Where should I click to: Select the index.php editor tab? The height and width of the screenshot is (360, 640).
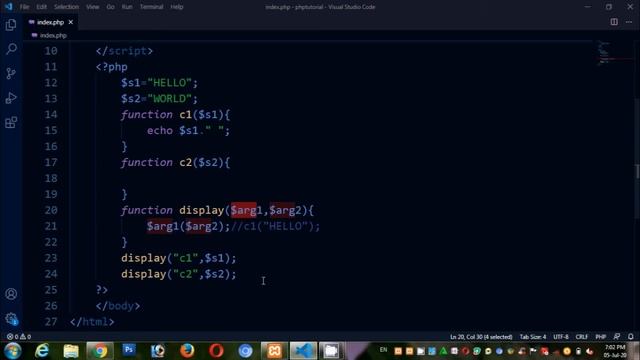51,22
